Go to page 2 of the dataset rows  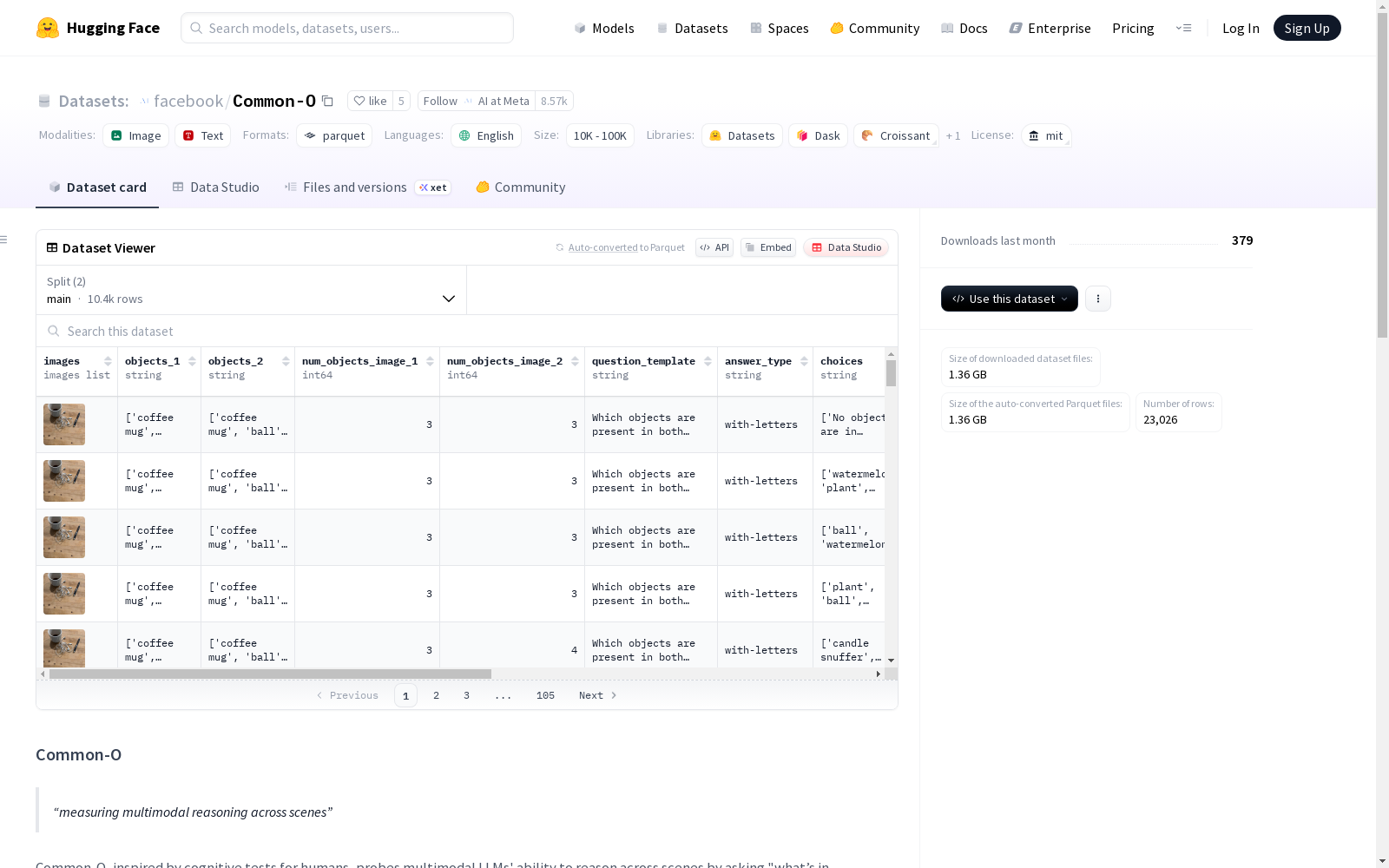pos(436,695)
